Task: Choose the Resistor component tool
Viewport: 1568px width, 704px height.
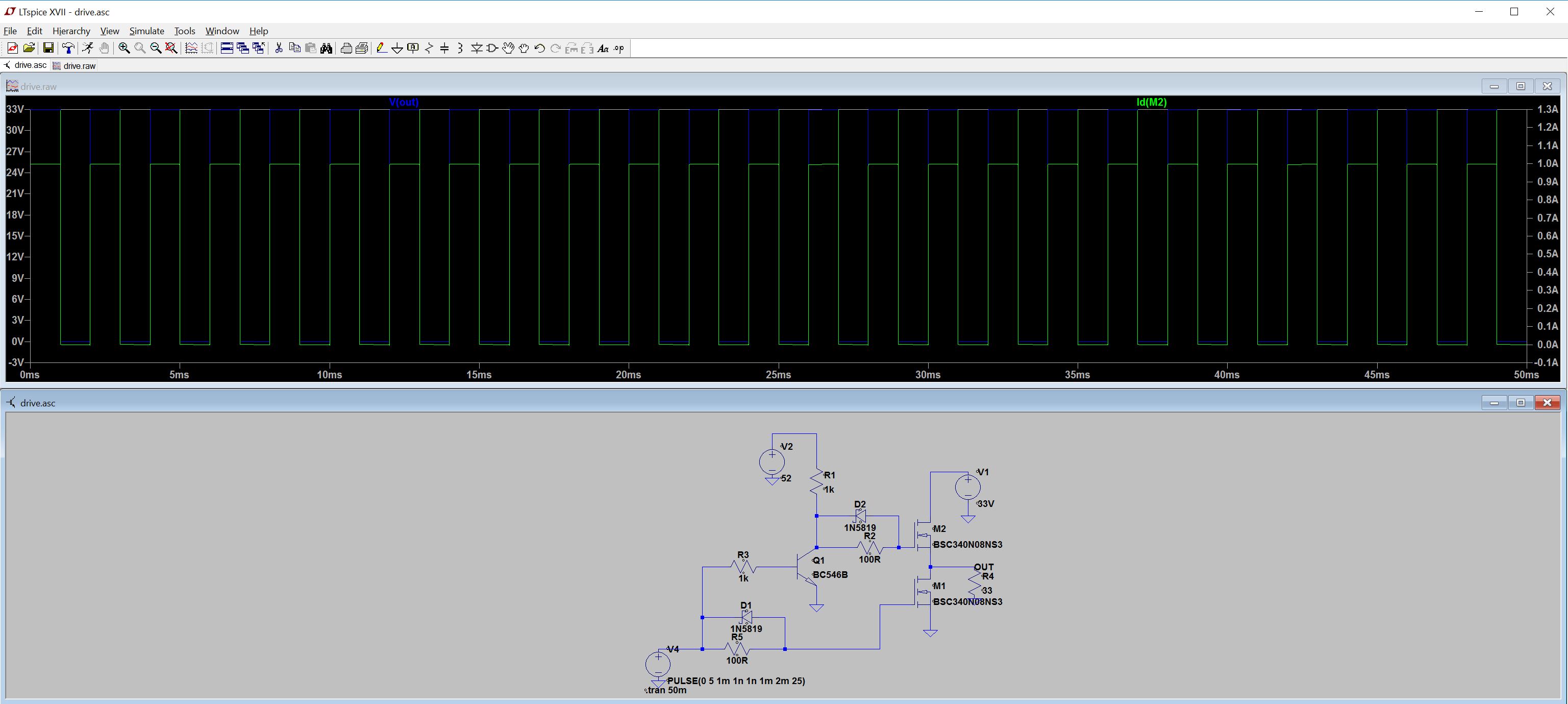Action: pos(429,48)
